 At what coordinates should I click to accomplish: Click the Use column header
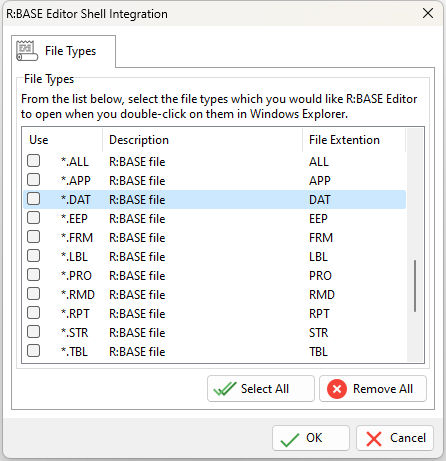tap(63, 140)
